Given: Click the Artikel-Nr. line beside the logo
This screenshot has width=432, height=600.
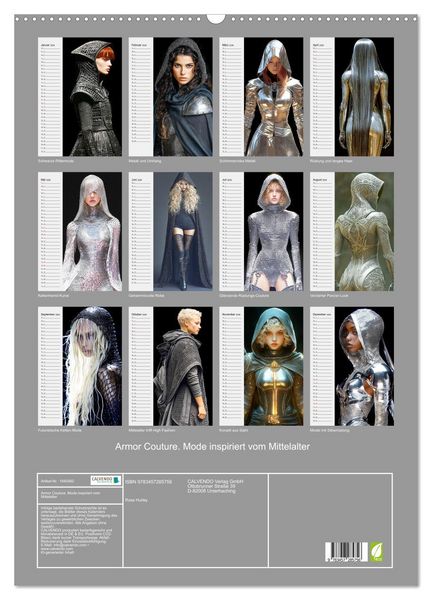Looking at the screenshot, I should [x=57, y=481].
